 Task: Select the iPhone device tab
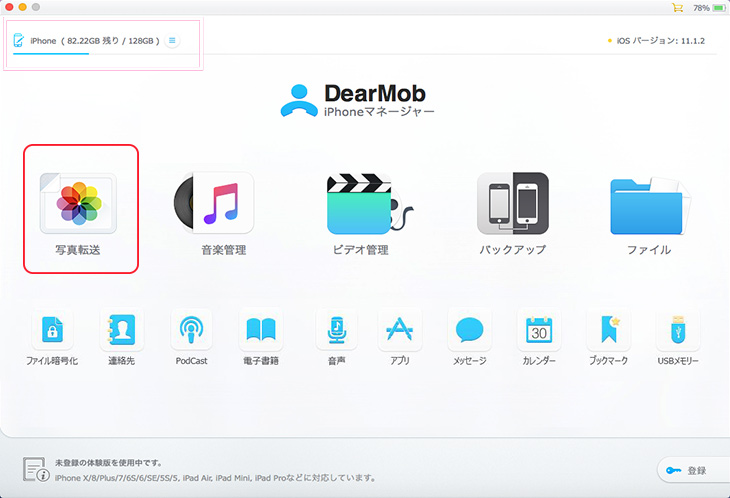click(96, 42)
